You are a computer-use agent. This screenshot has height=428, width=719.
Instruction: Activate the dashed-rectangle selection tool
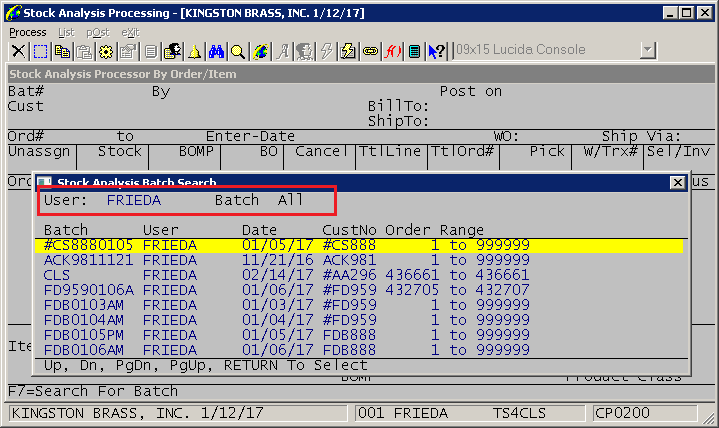[40, 51]
